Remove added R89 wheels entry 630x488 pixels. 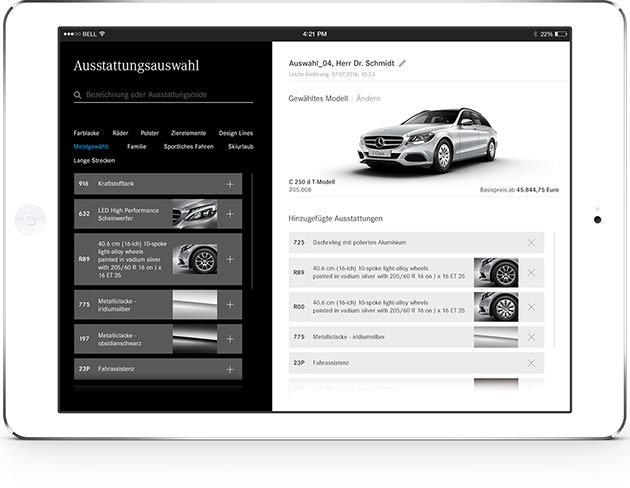pos(531,273)
